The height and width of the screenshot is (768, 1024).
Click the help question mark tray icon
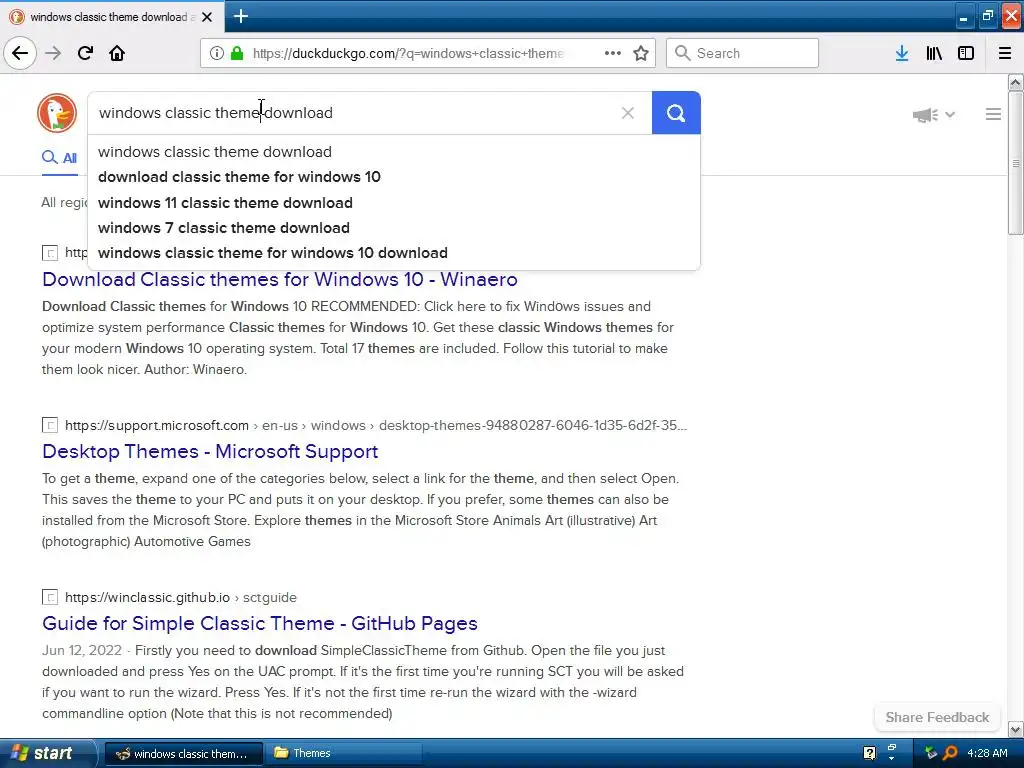click(869, 753)
